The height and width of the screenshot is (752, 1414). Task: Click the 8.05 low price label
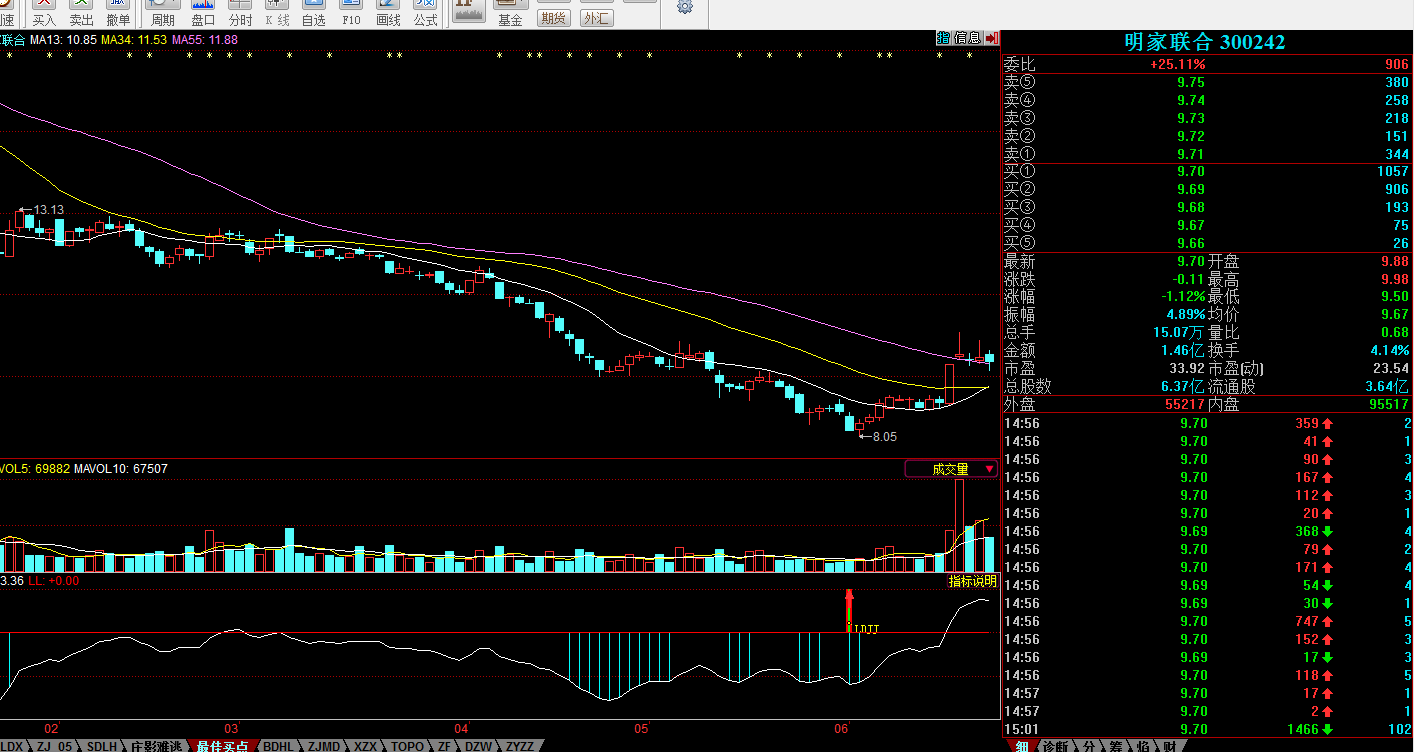[x=884, y=437]
